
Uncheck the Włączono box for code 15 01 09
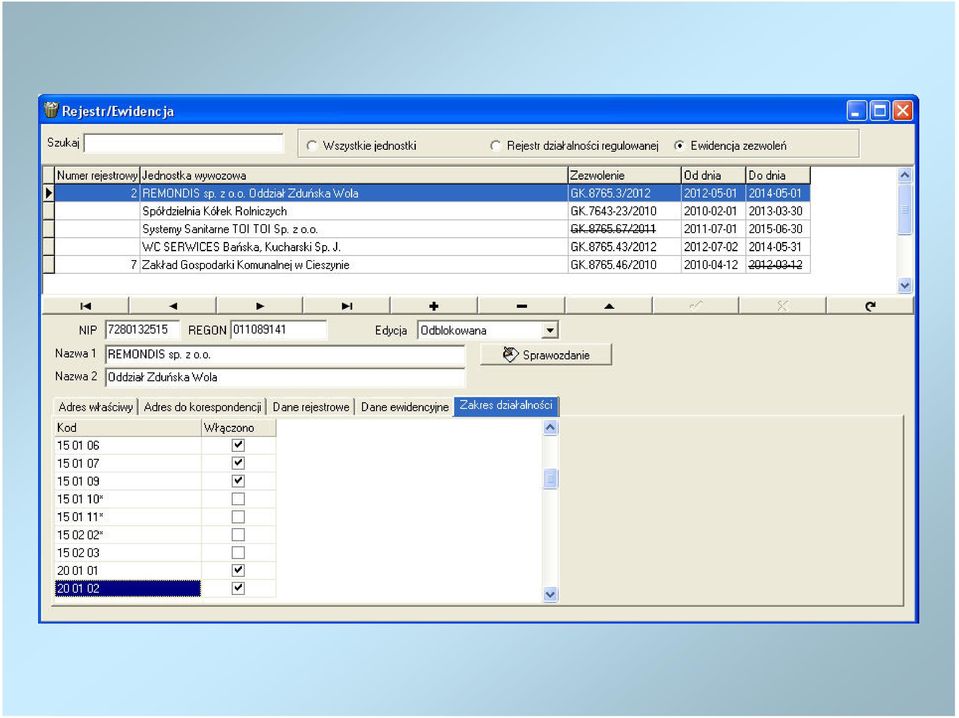click(x=238, y=481)
